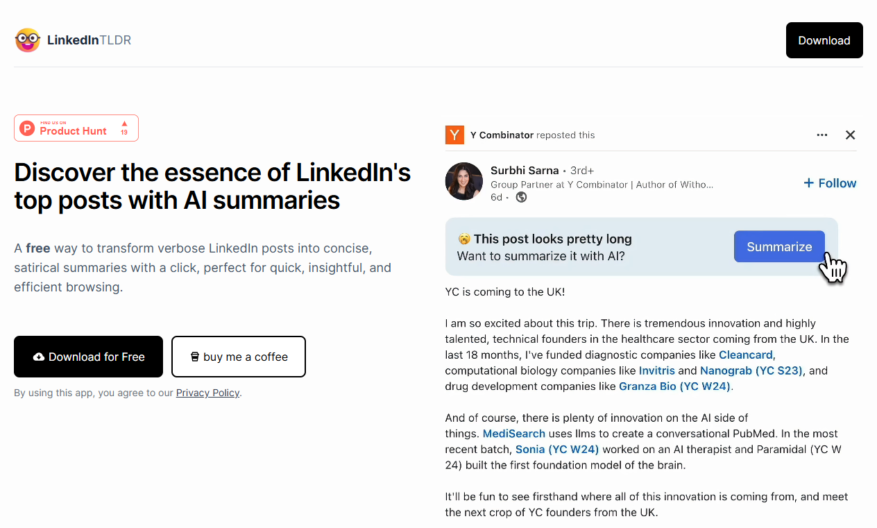Open the Granza Bio (YC W24) link
The width and height of the screenshot is (877, 528).
tap(674, 386)
